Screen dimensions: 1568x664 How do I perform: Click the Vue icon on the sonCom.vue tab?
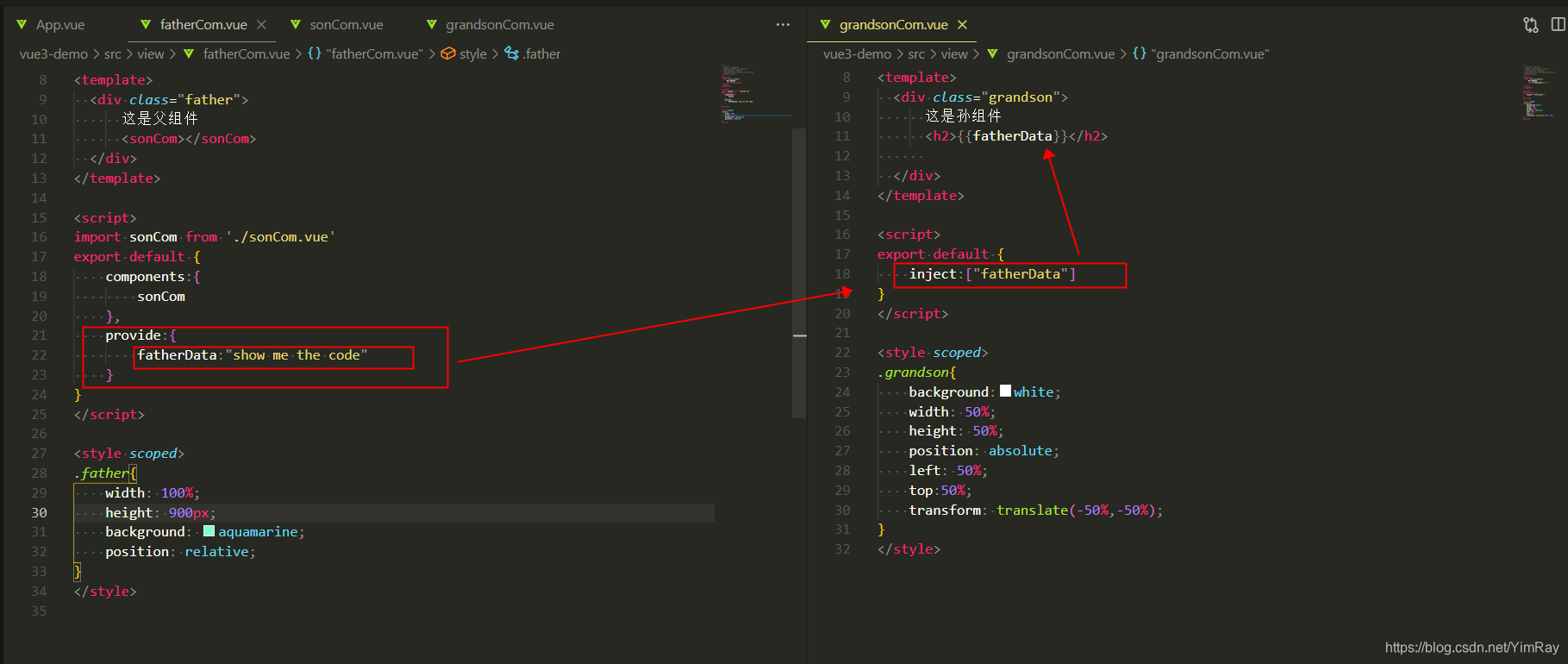point(296,25)
